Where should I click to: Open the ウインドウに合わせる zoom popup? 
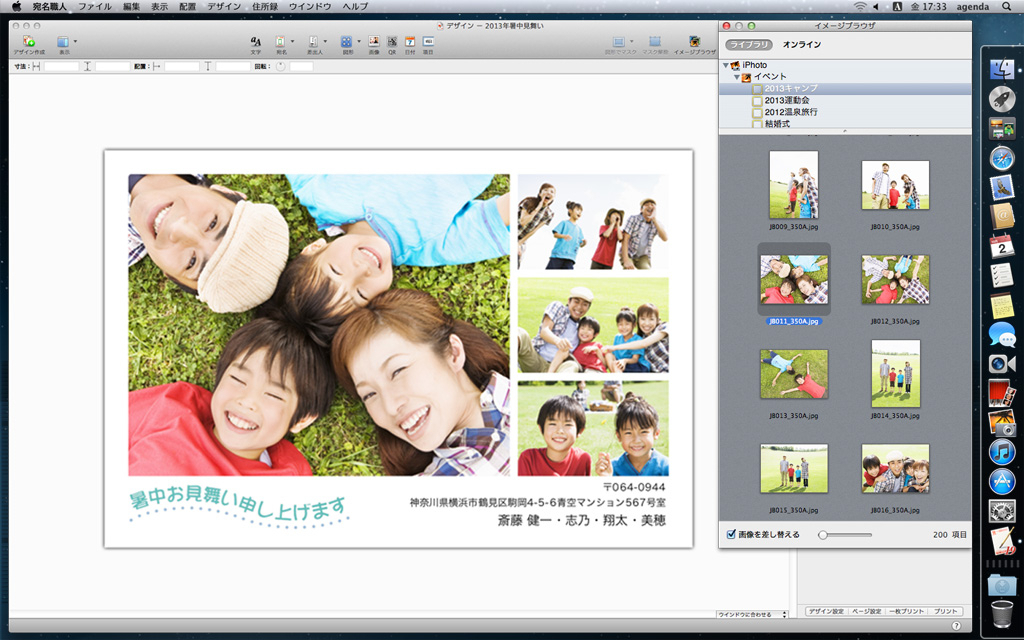(752, 615)
